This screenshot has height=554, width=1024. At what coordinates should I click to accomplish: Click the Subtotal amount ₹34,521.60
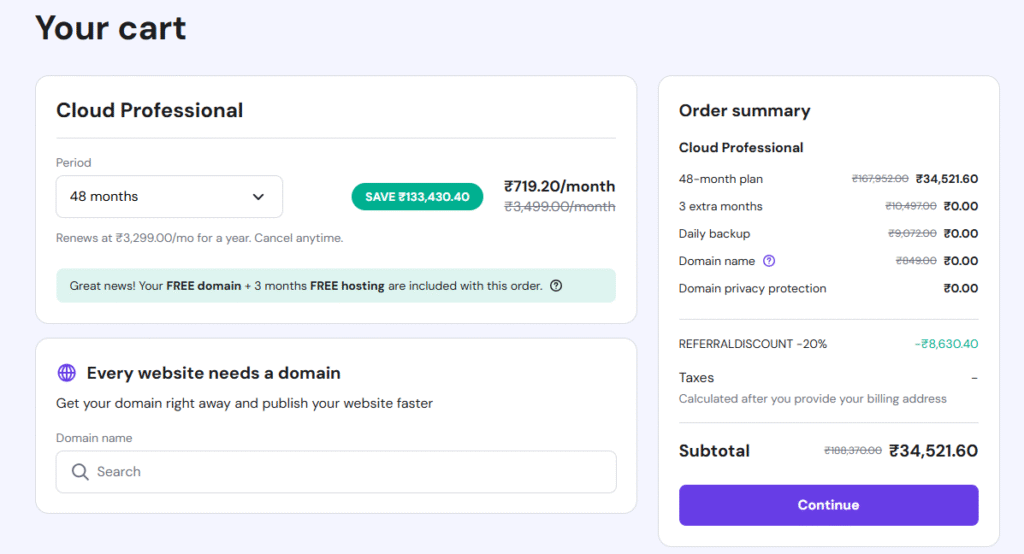pos(933,451)
